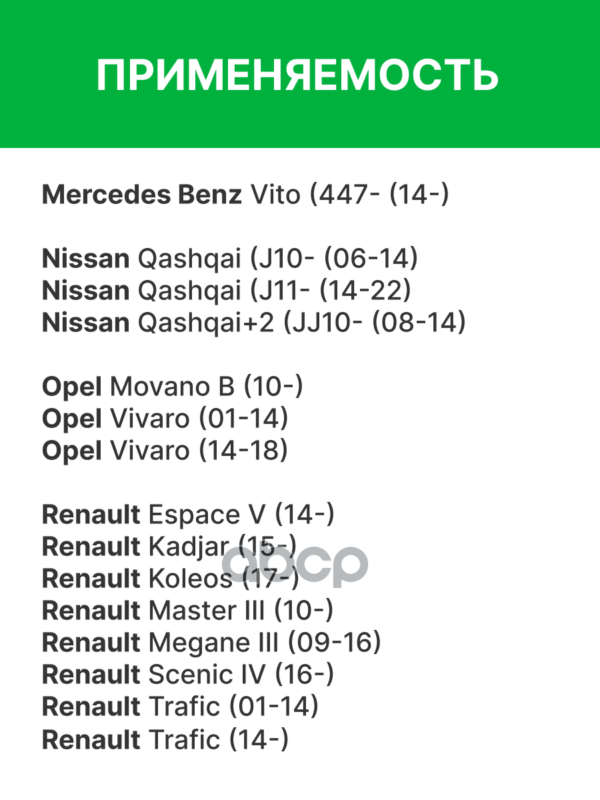The image size is (600, 800).
Task: Click the Opel Vivaro (01-14) line
Action: click(x=165, y=419)
